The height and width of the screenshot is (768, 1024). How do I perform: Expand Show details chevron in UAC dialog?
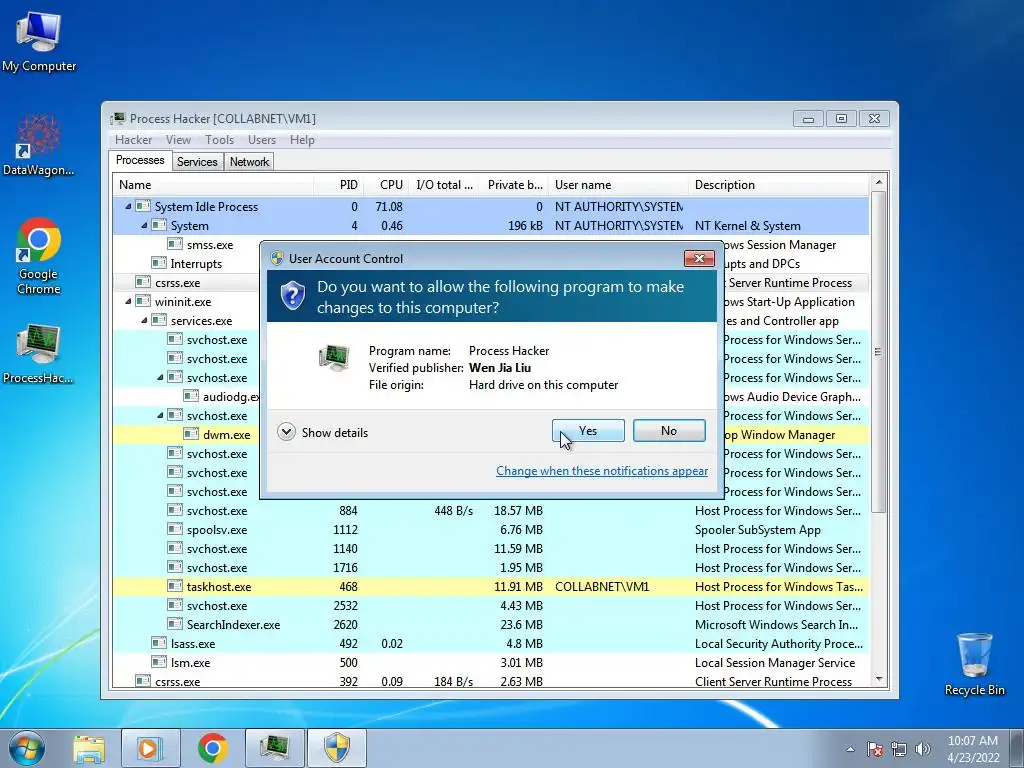[286, 432]
